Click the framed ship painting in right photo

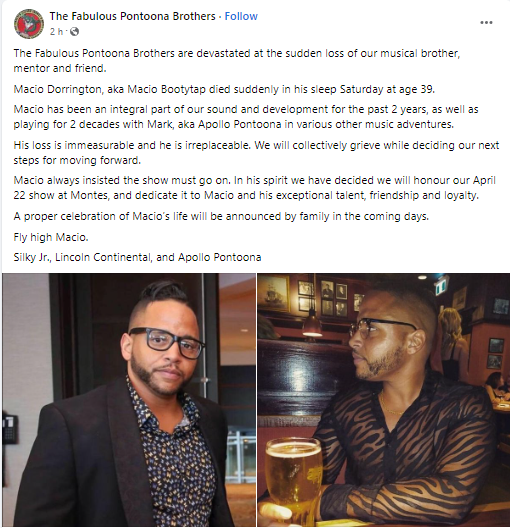click(x=273, y=293)
